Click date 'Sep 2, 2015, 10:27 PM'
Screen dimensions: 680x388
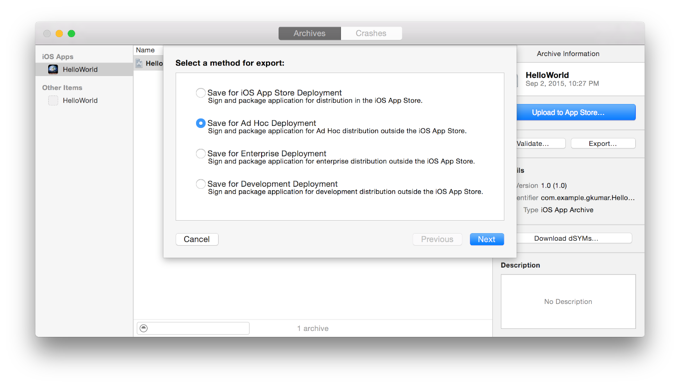(562, 84)
